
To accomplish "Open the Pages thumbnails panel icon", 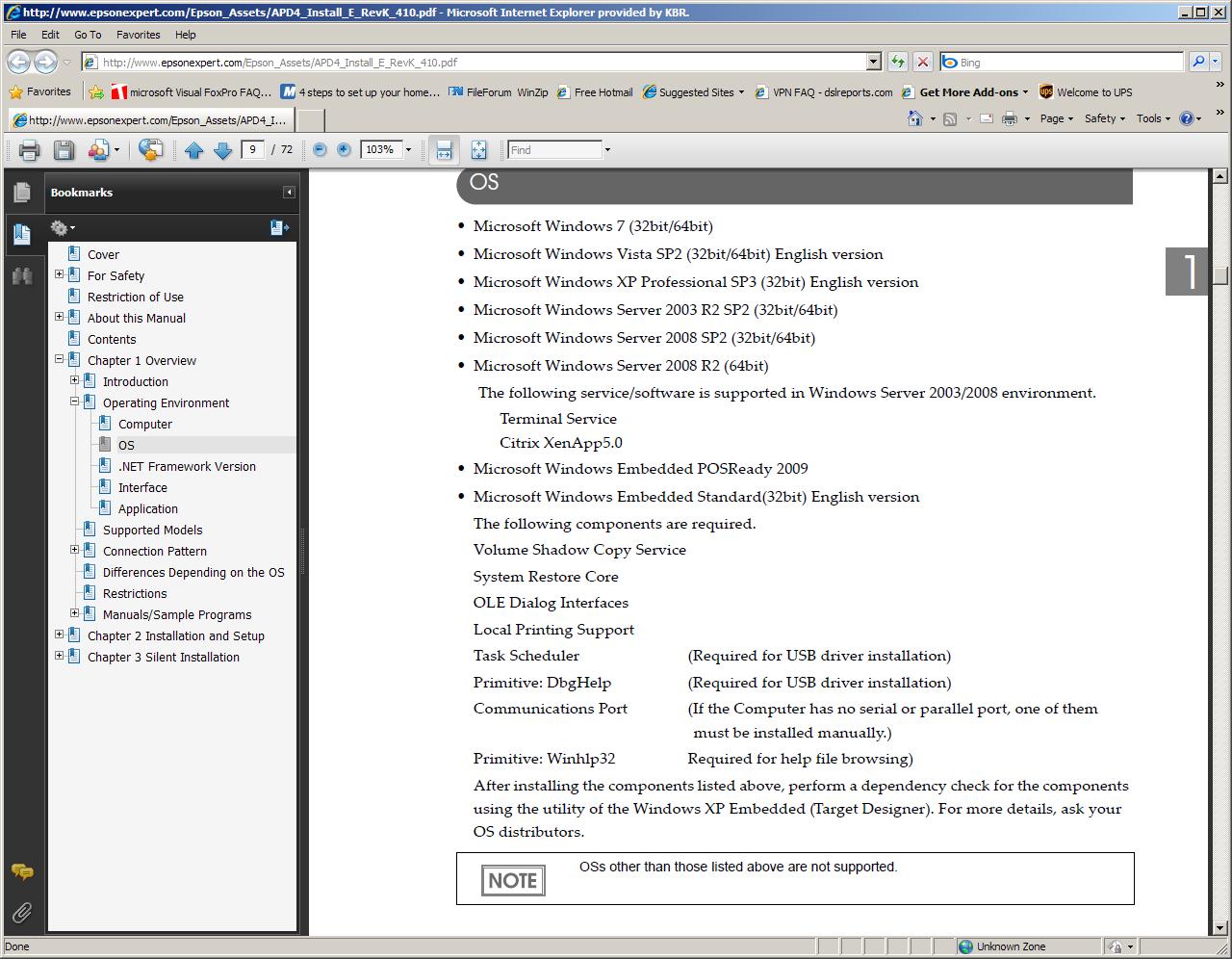I will click(x=22, y=192).
